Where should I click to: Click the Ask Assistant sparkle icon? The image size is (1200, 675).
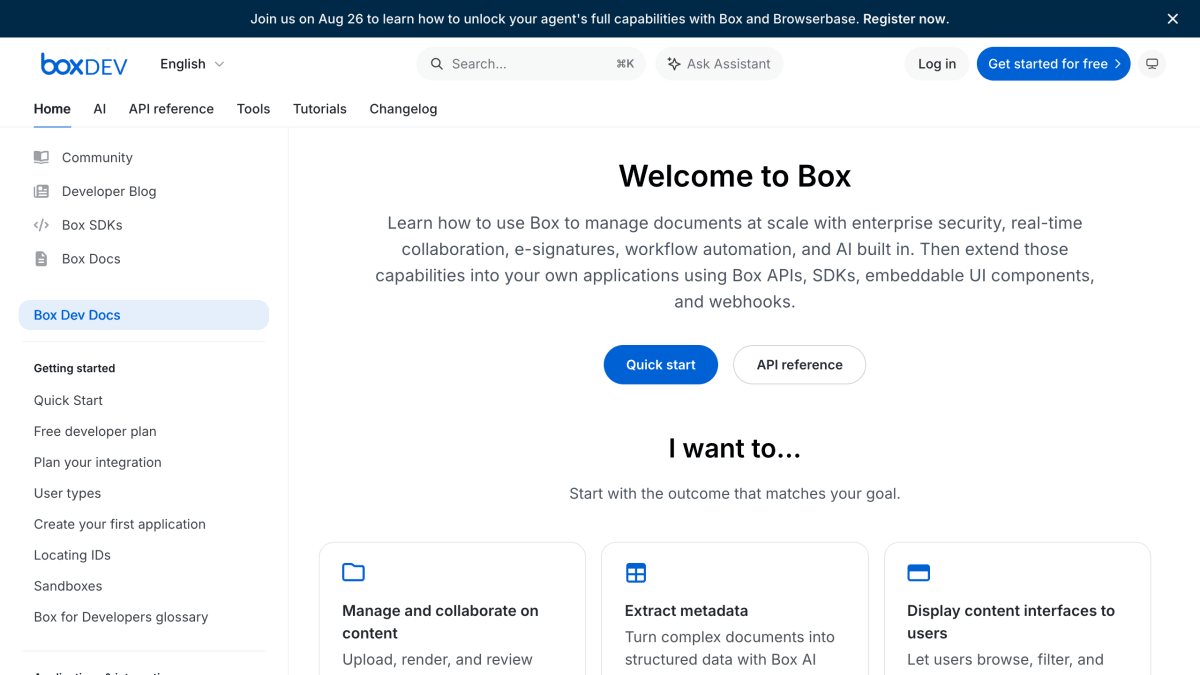tap(674, 64)
